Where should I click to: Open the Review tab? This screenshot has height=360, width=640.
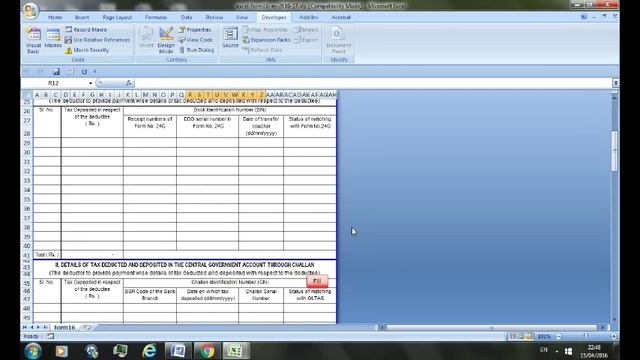click(x=214, y=18)
